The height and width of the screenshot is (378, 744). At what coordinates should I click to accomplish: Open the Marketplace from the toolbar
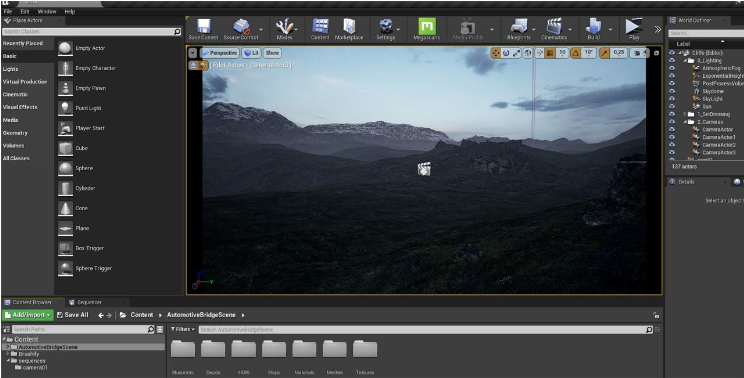[x=349, y=27]
